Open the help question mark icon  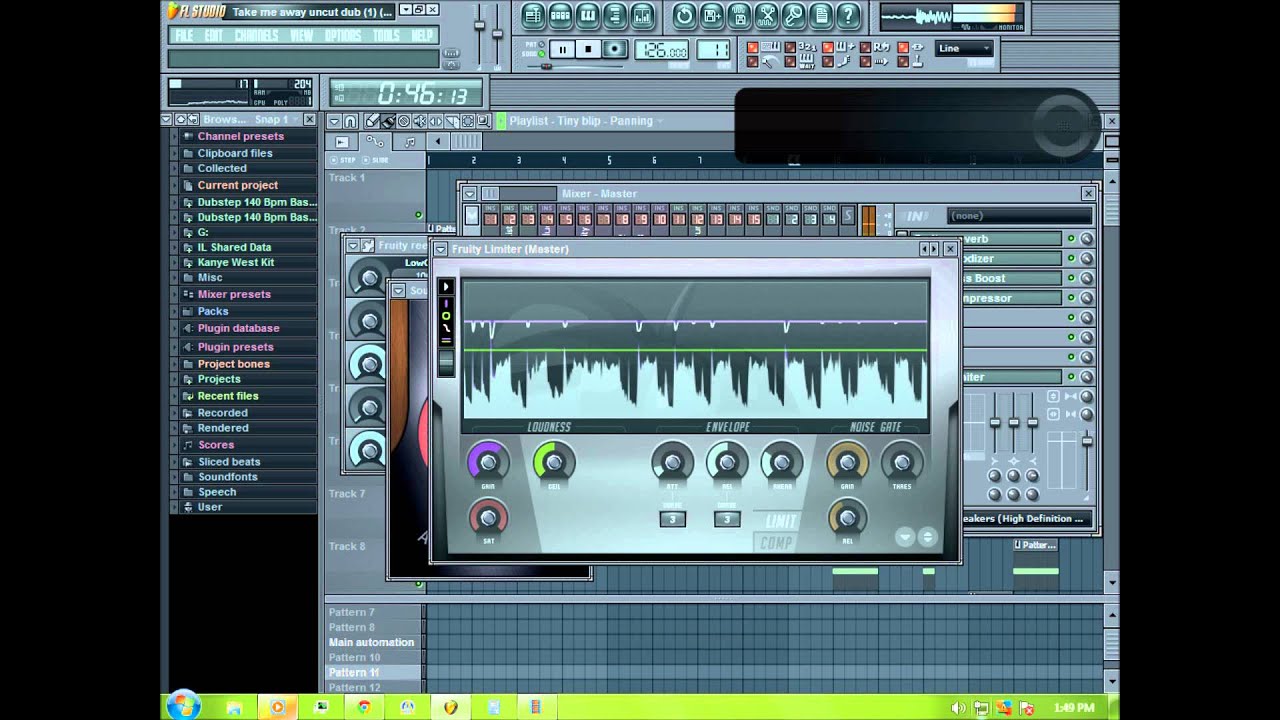[848, 15]
